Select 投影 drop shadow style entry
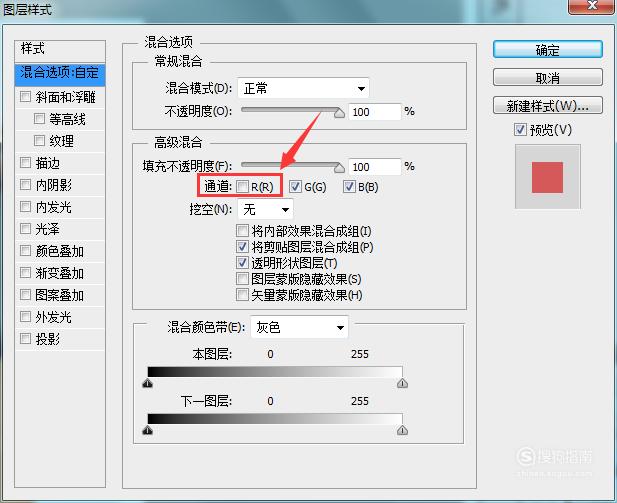 (60, 339)
